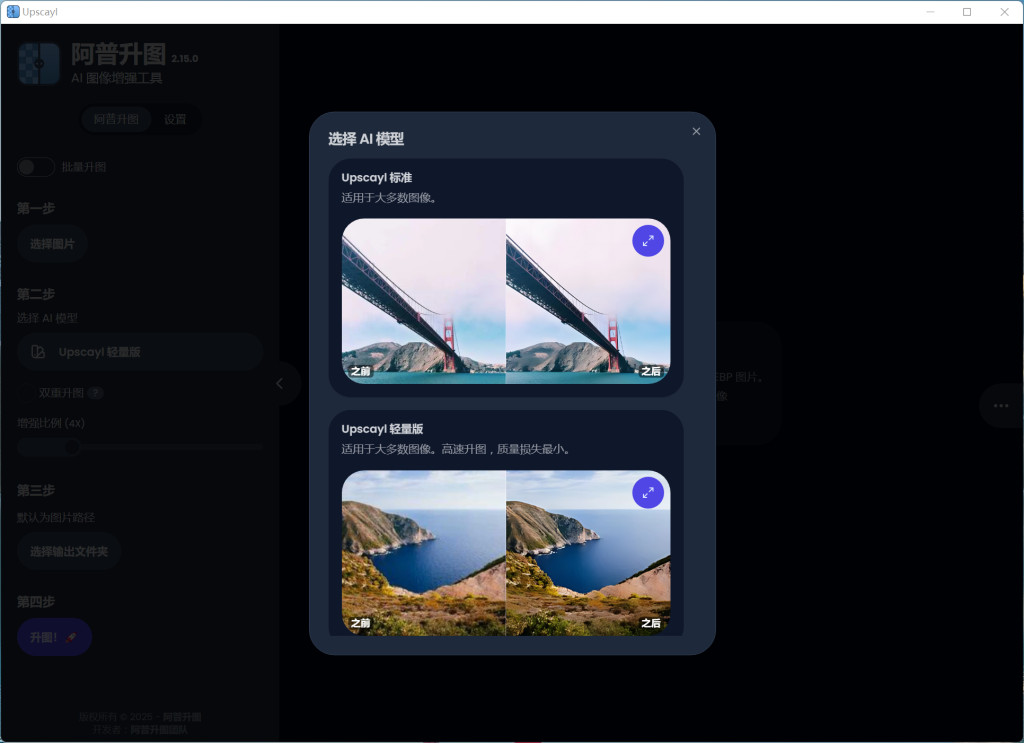Check the 双重升图 double upscale option

27,392
